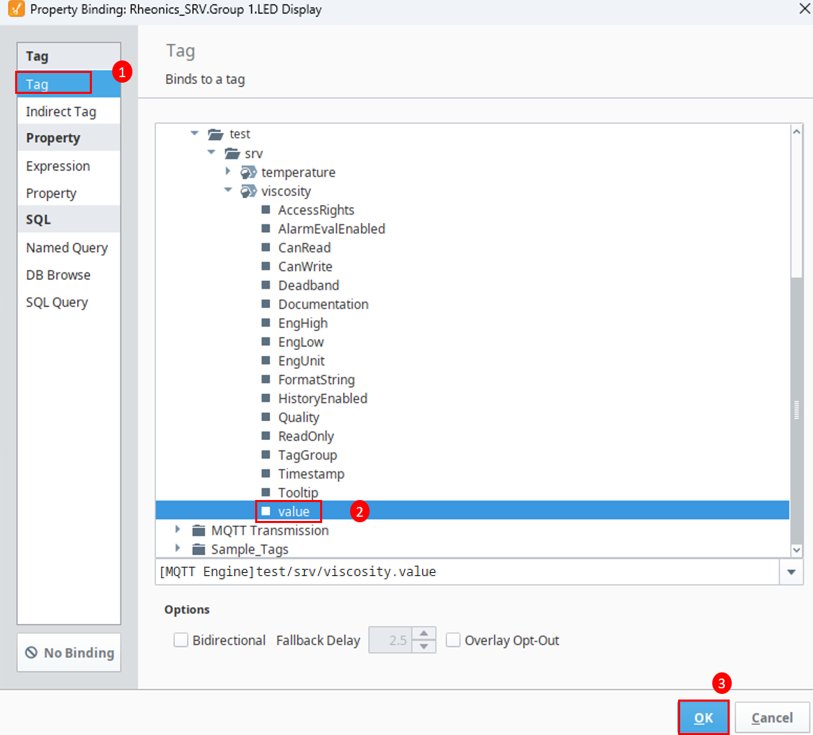Close the Property Binding dialog window
Image resolution: width=813 pixels, height=735 pixels.
click(x=804, y=9)
